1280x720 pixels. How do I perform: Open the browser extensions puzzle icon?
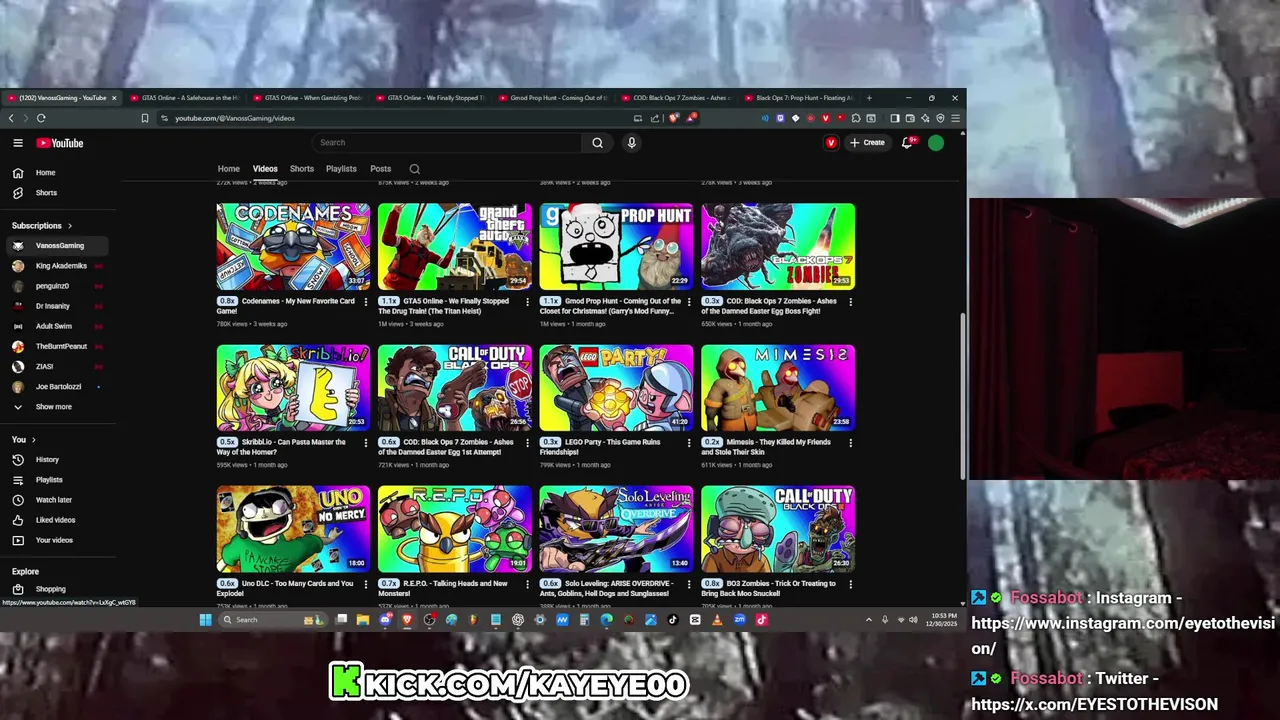tap(855, 118)
